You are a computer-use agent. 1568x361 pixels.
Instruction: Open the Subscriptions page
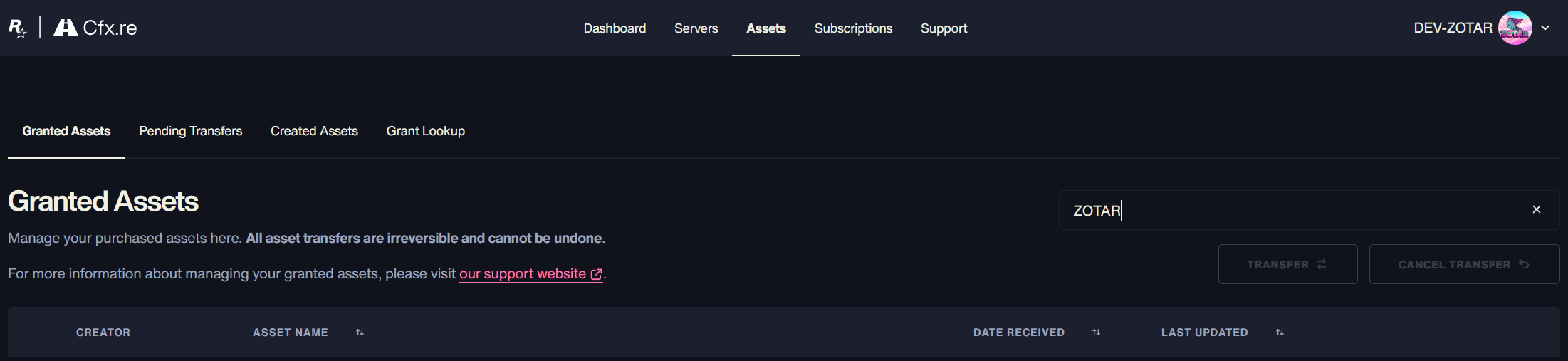point(853,28)
